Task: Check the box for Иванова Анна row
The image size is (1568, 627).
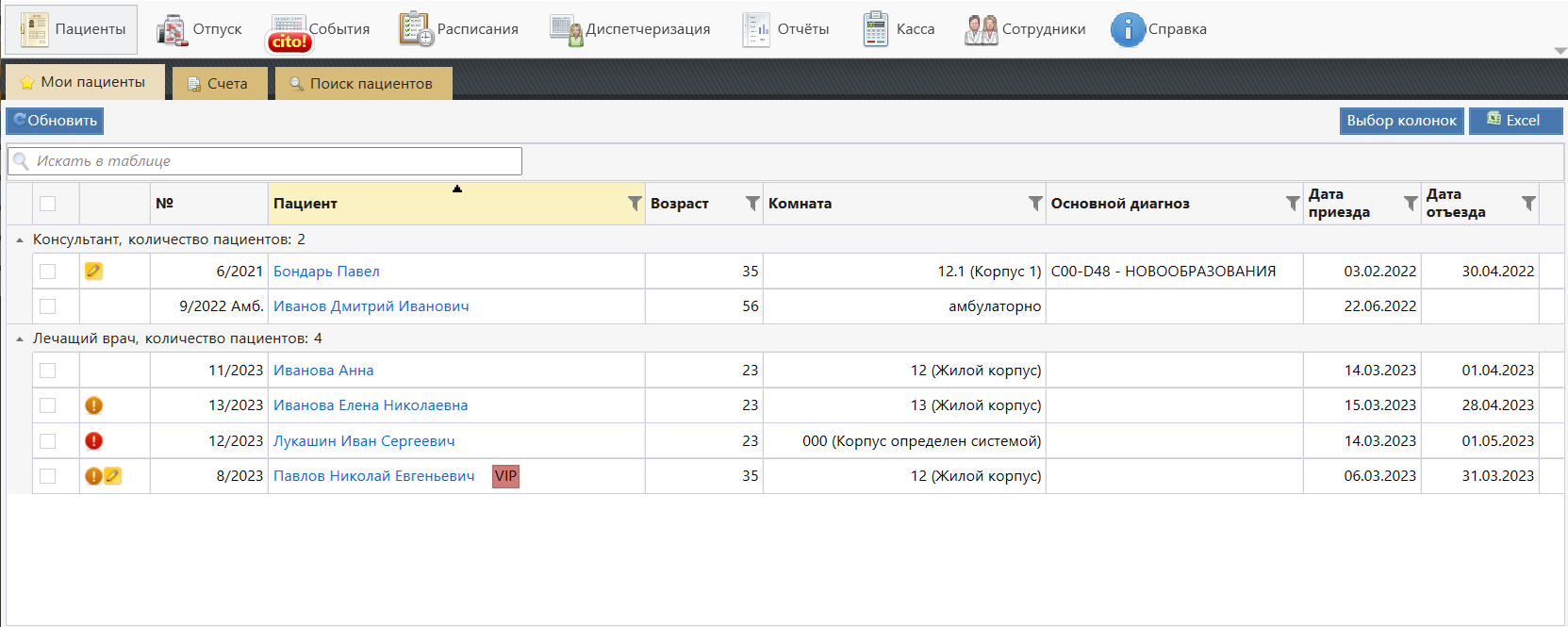Action: 48,371
